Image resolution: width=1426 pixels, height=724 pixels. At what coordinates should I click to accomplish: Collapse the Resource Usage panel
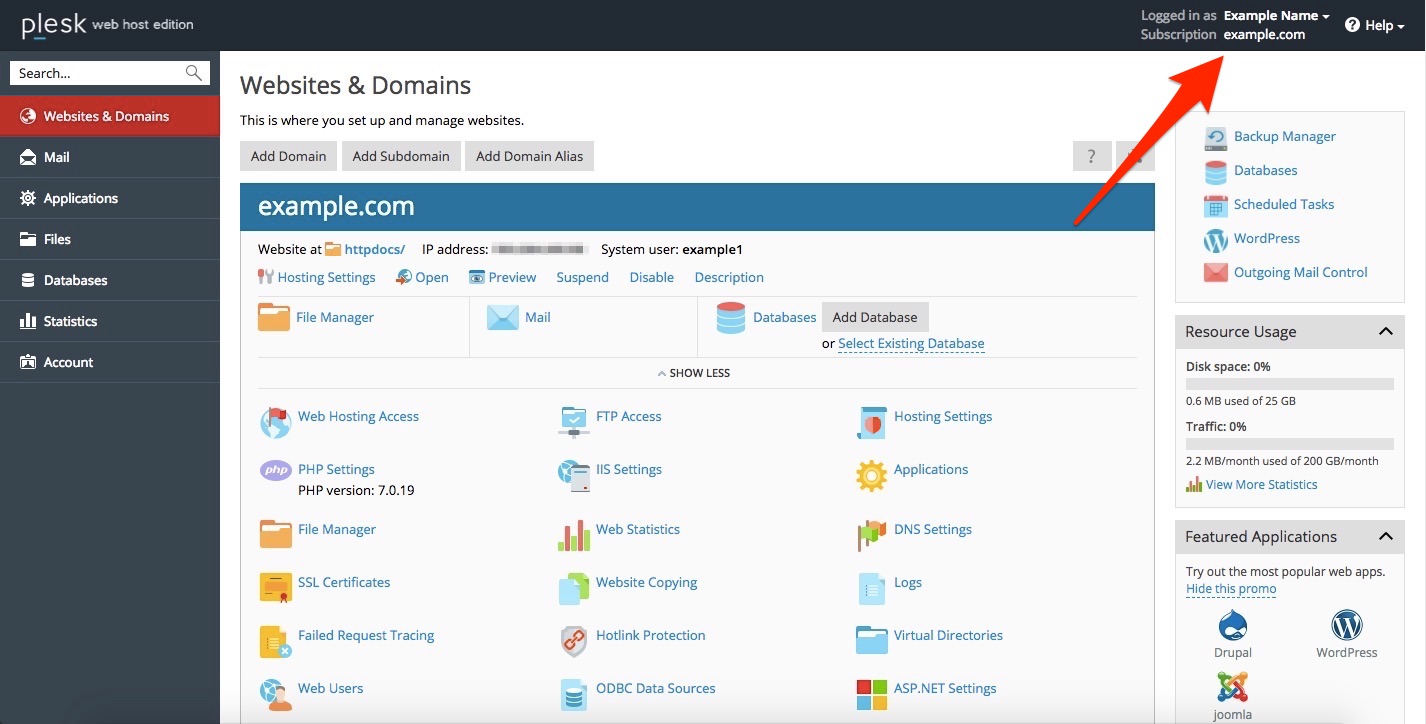1385,332
